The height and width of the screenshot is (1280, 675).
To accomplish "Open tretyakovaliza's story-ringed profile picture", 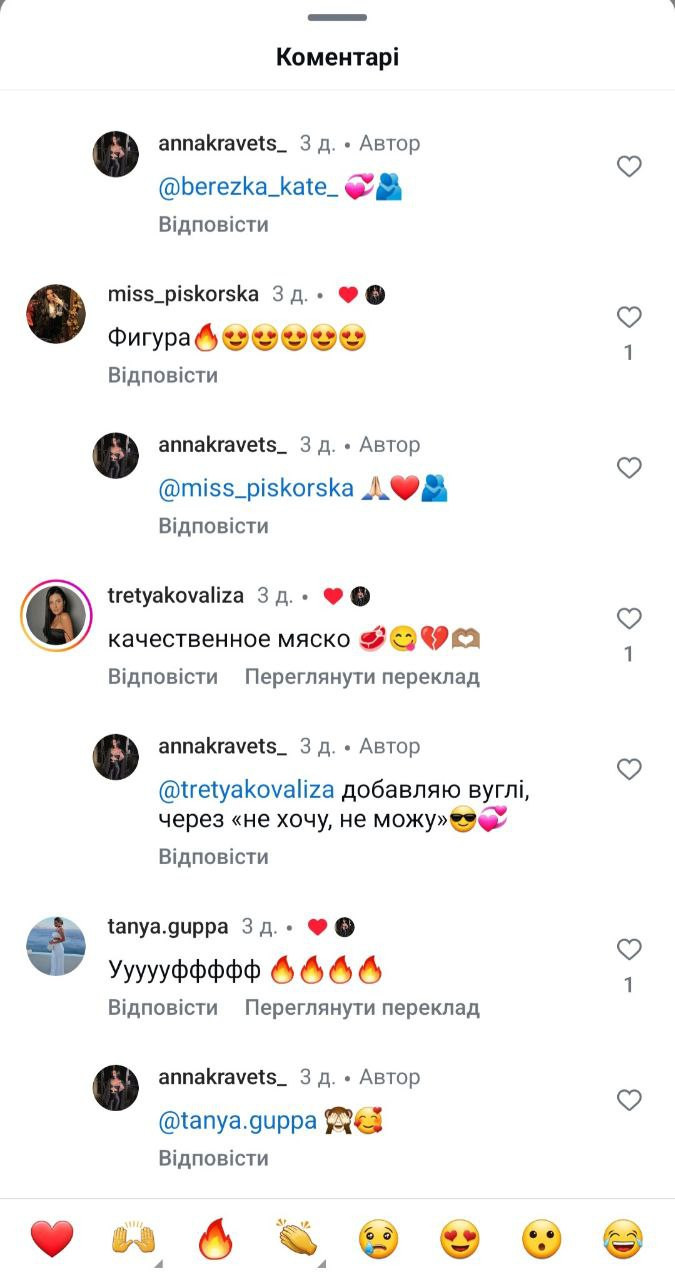I will 56,615.
